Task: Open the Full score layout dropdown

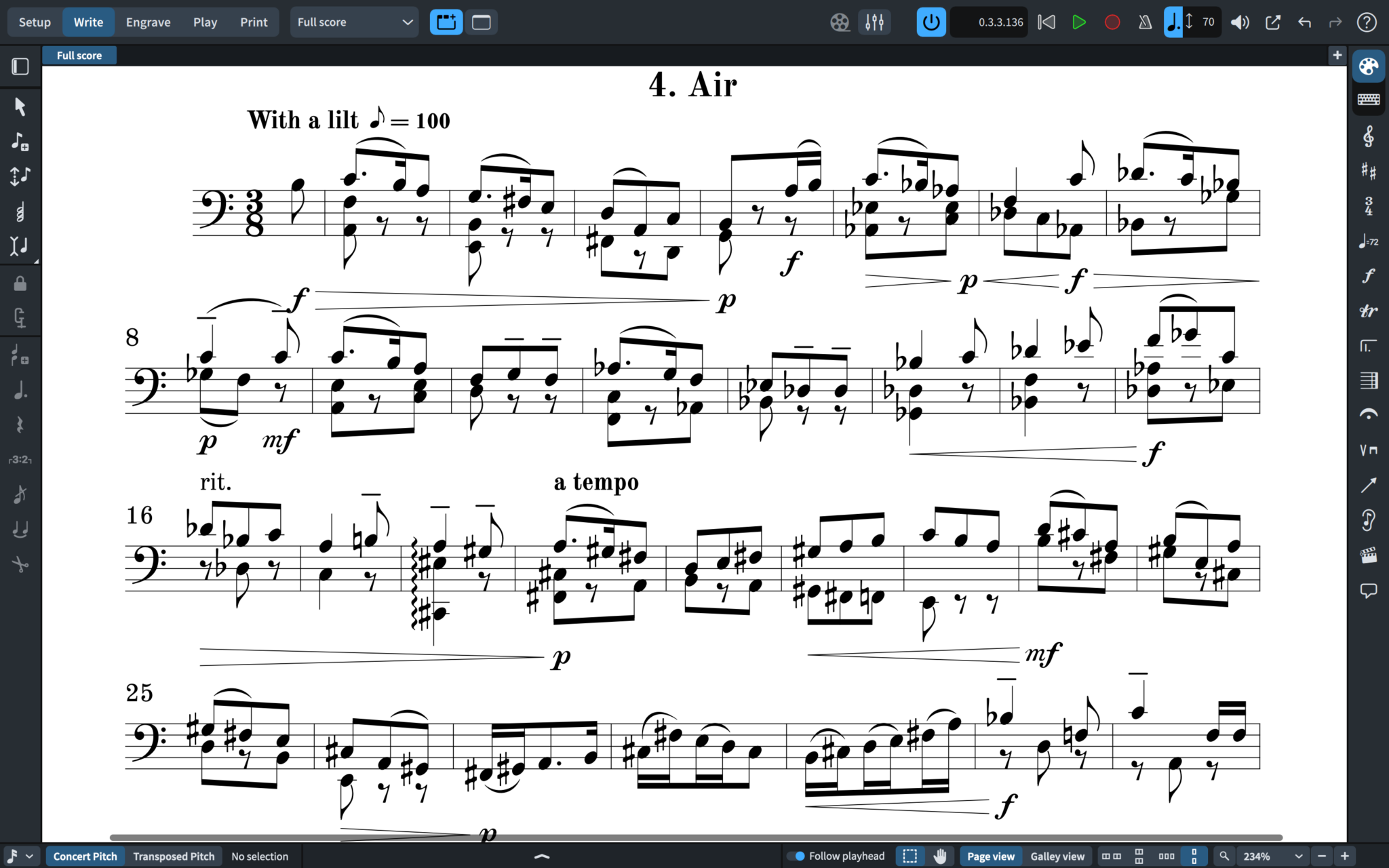Action: [355, 22]
